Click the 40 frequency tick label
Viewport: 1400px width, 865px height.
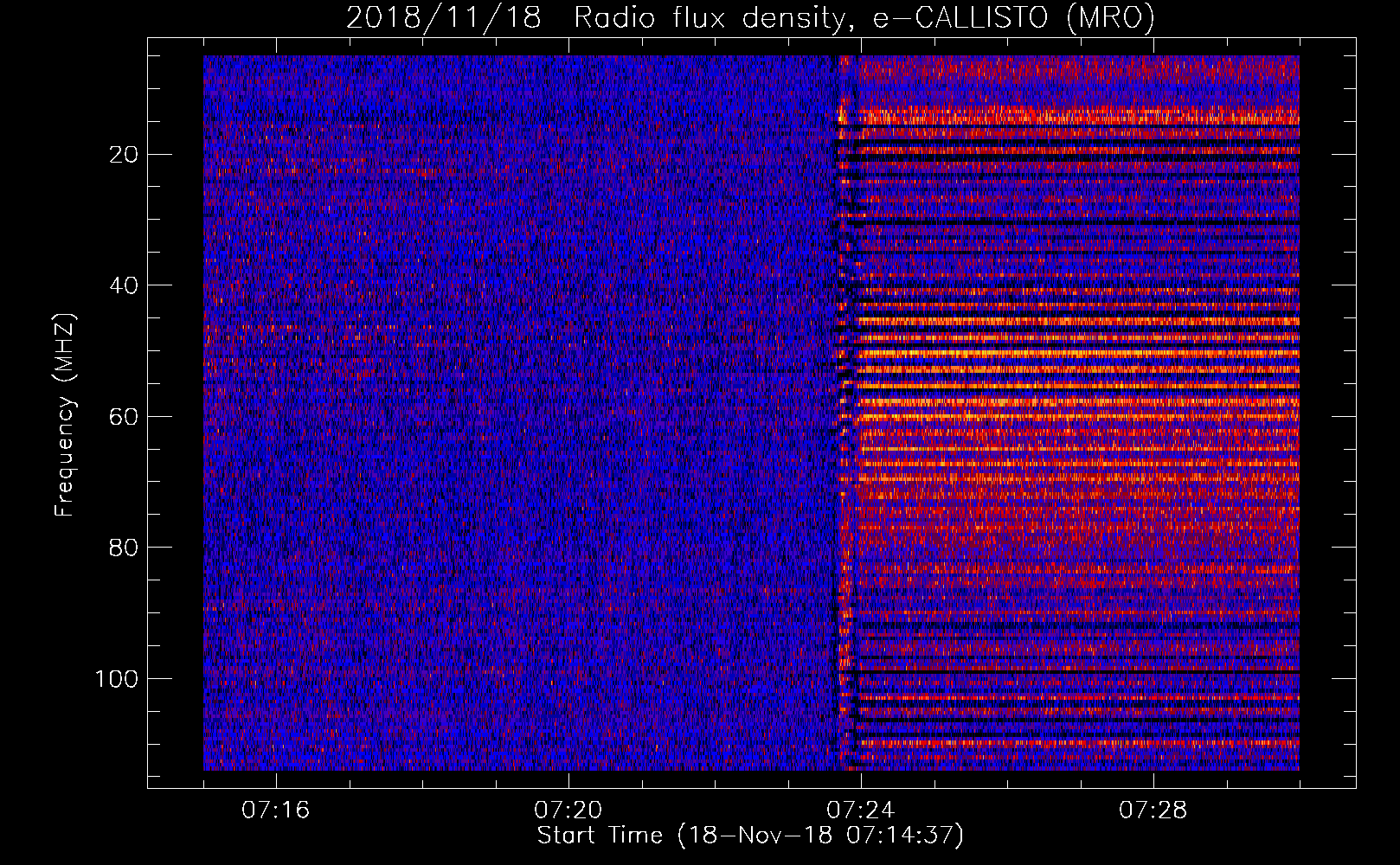[124, 285]
